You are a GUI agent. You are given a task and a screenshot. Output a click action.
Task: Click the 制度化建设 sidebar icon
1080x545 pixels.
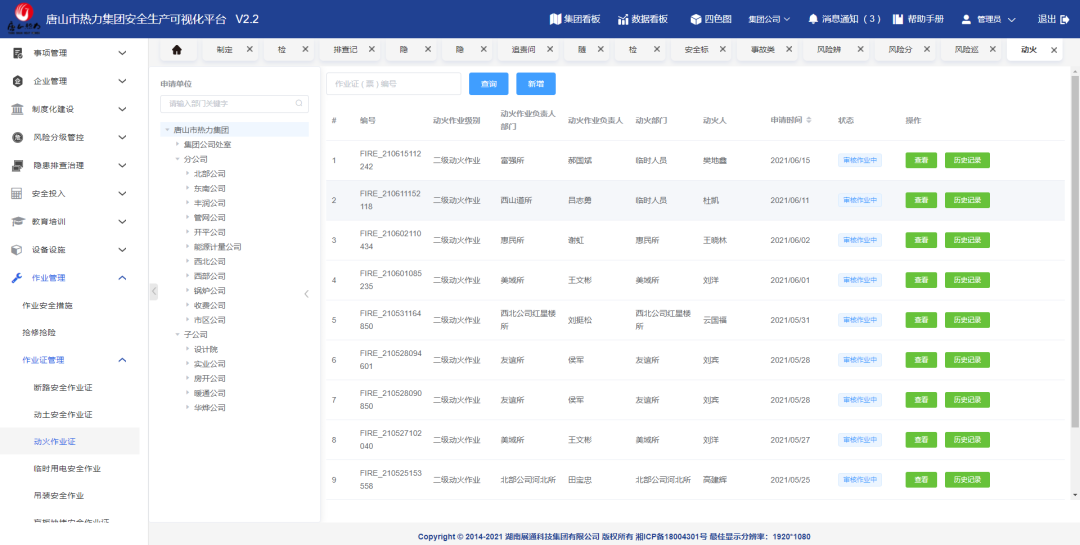[18, 109]
